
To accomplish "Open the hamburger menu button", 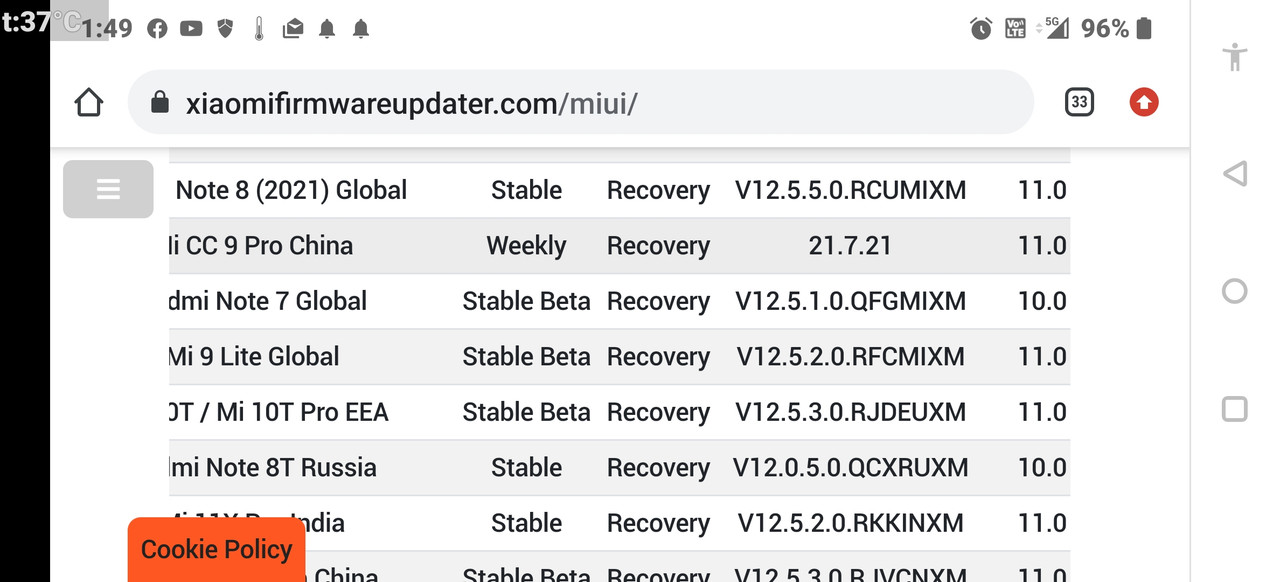I will (108, 189).
